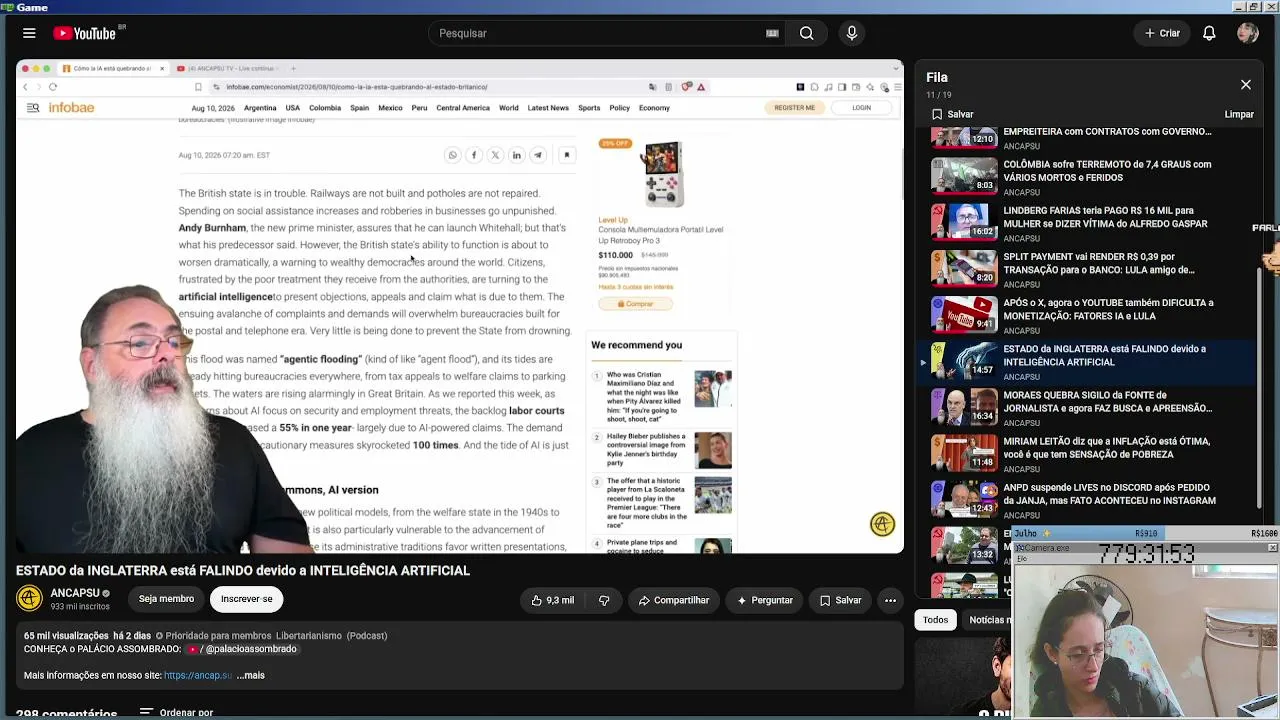Click the magnifying glass search button
The width and height of the screenshot is (1280, 720).
coord(806,33)
